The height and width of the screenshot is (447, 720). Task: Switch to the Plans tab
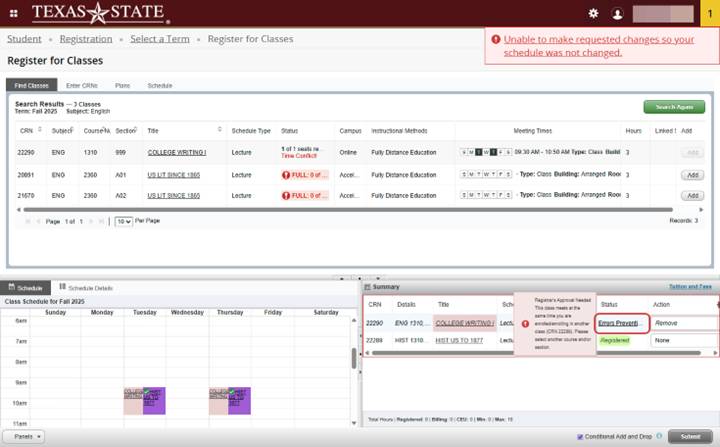(122, 86)
